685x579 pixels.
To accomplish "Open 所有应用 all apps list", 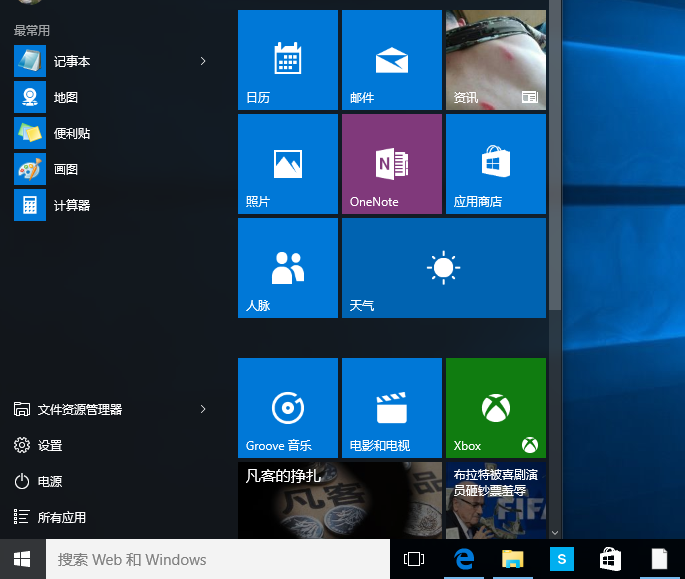I will pyautogui.click(x=62, y=517).
